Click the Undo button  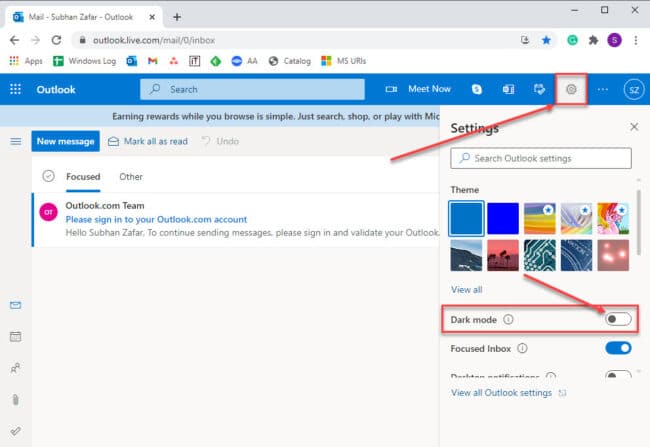coord(220,141)
